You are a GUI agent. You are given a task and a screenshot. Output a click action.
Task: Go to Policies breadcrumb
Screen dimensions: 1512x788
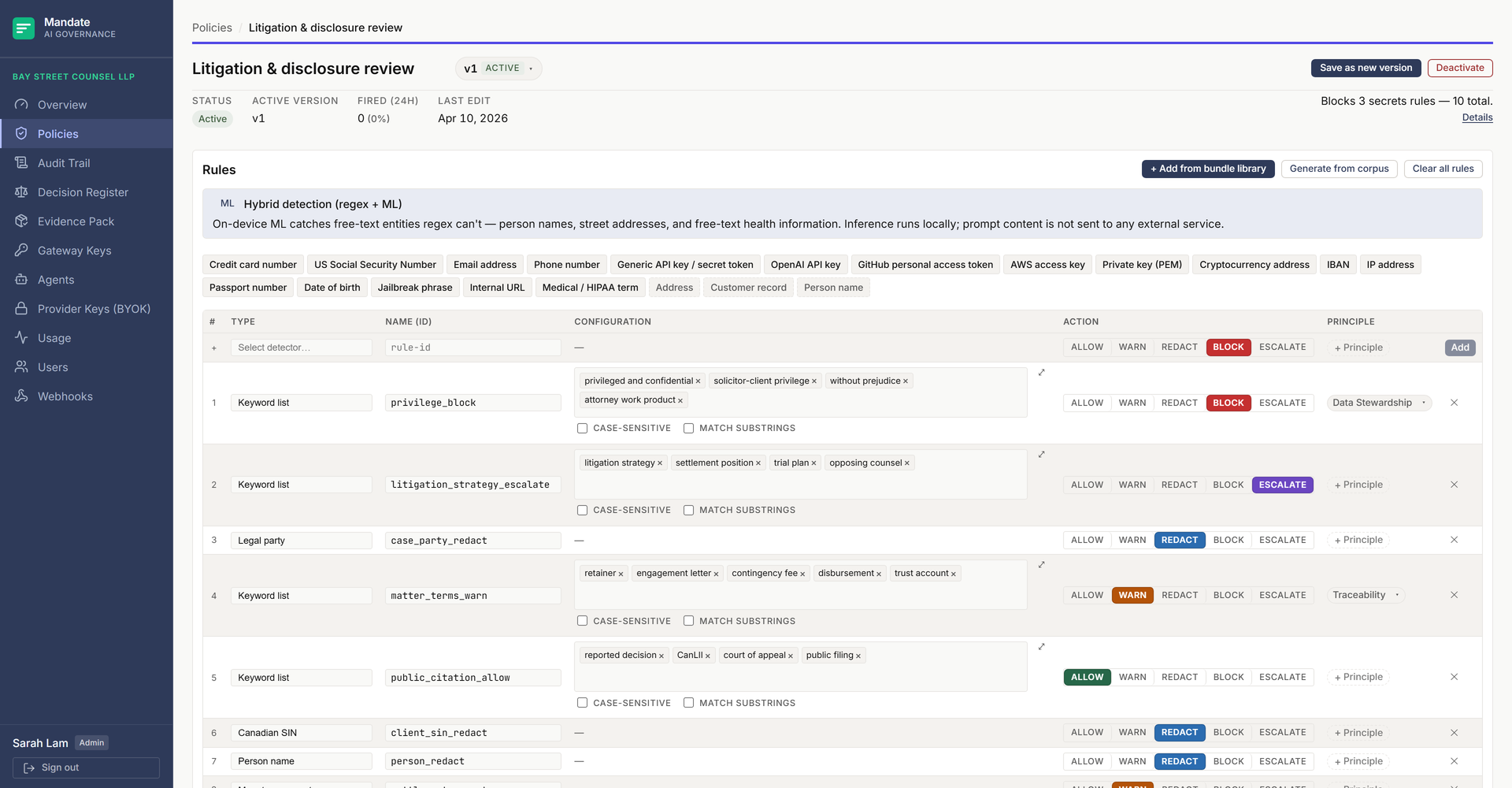(x=212, y=28)
